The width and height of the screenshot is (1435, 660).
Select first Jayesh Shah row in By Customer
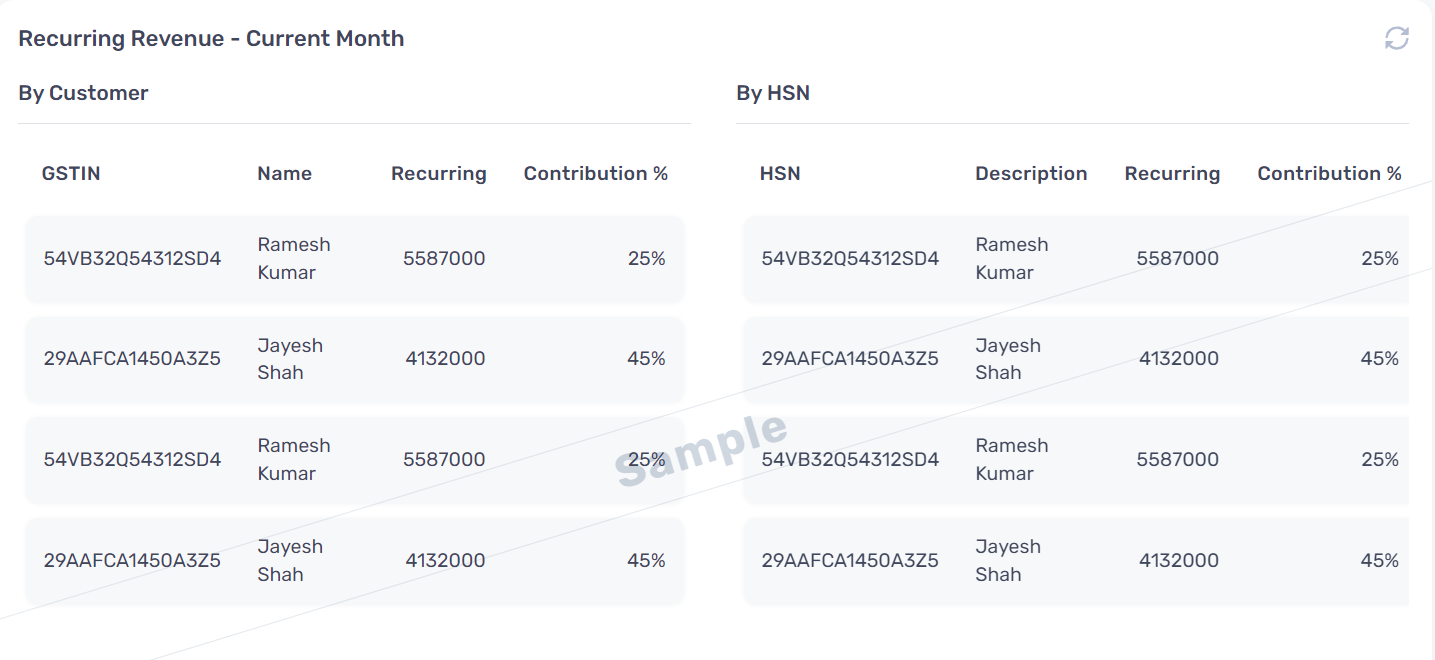[355, 359]
